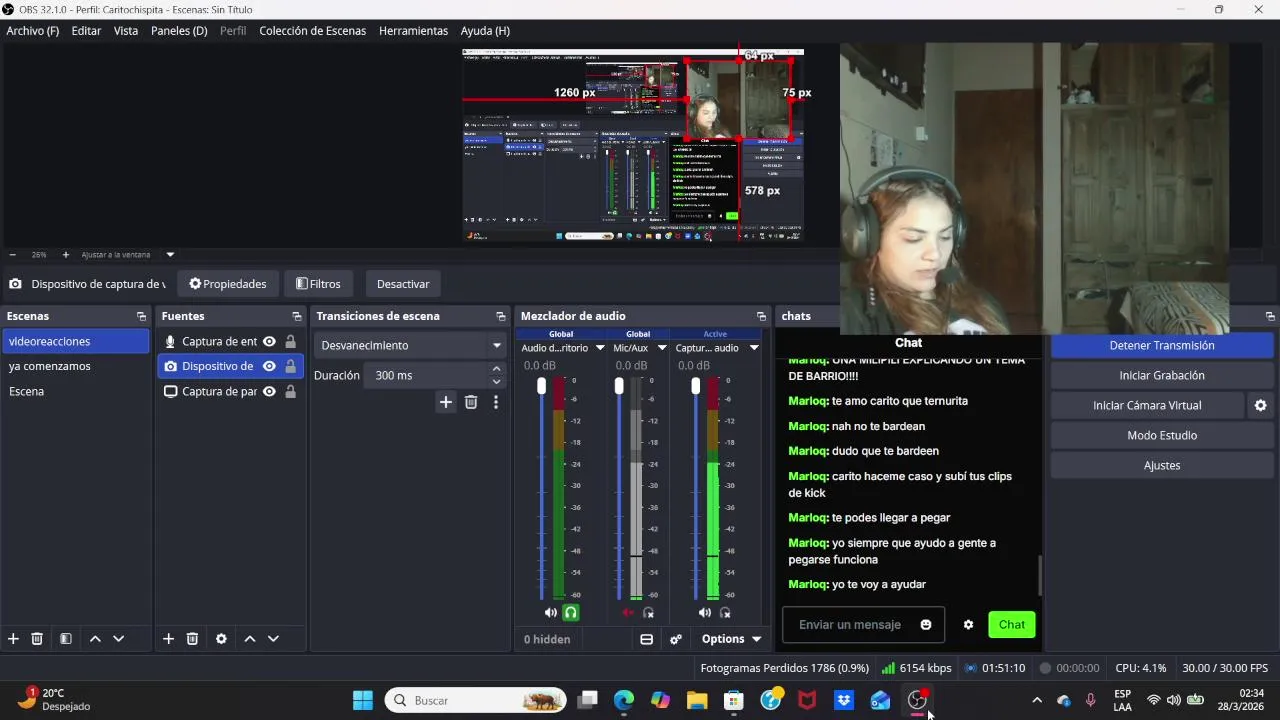Image resolution: width=1280 pixels, height=720 pixels.
Task: Expand Captura audio channel menu arrow
Action: [754, 348]
